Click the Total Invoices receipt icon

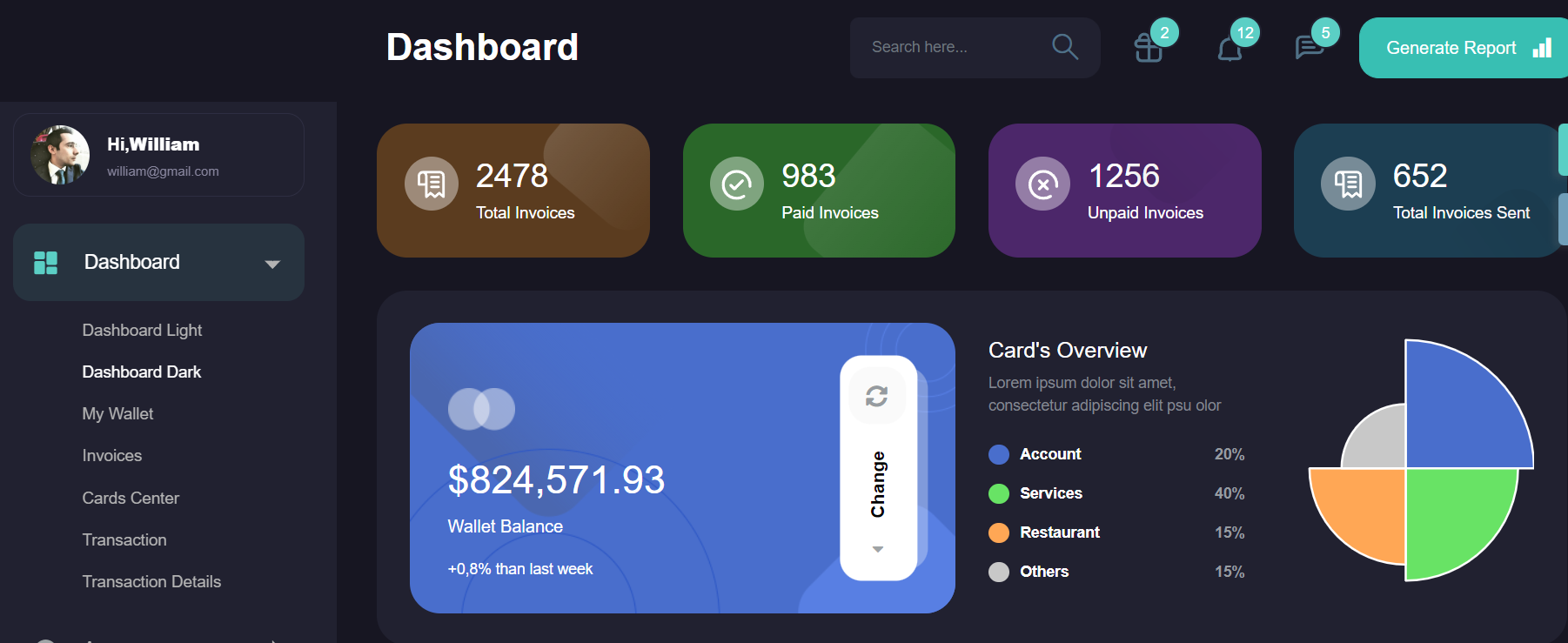coord(432,184)
